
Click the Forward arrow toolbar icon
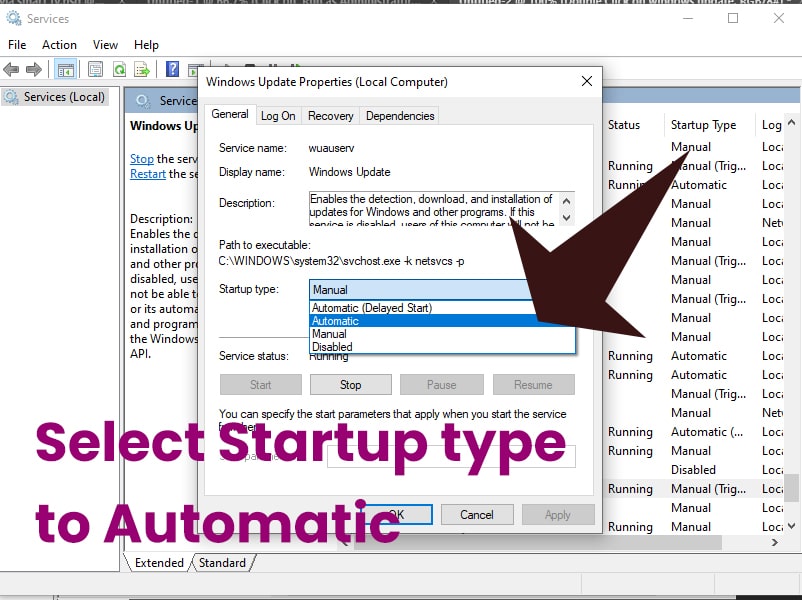(x=34, y=70)
